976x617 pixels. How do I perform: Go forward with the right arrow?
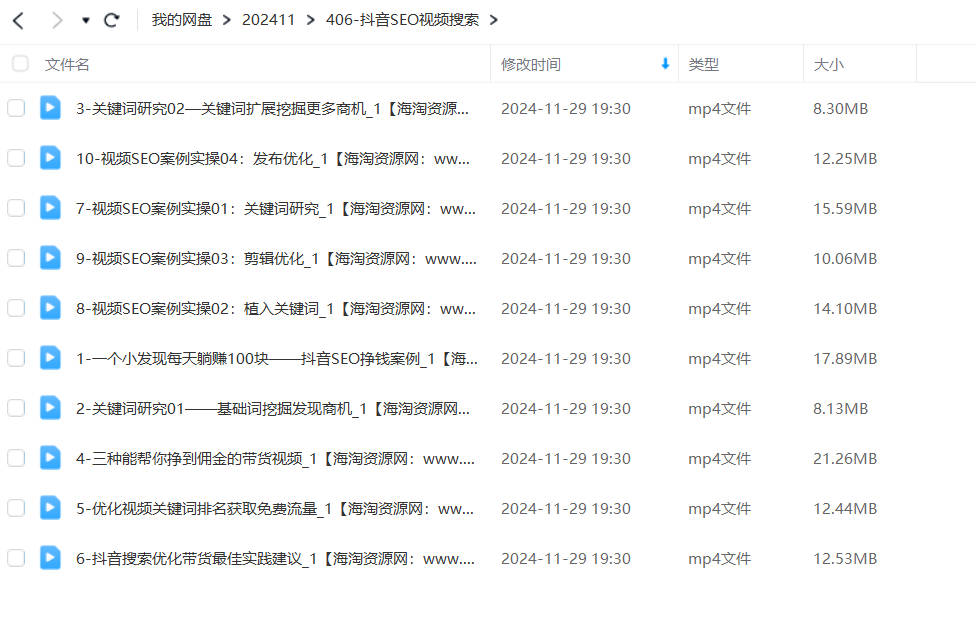57,21
